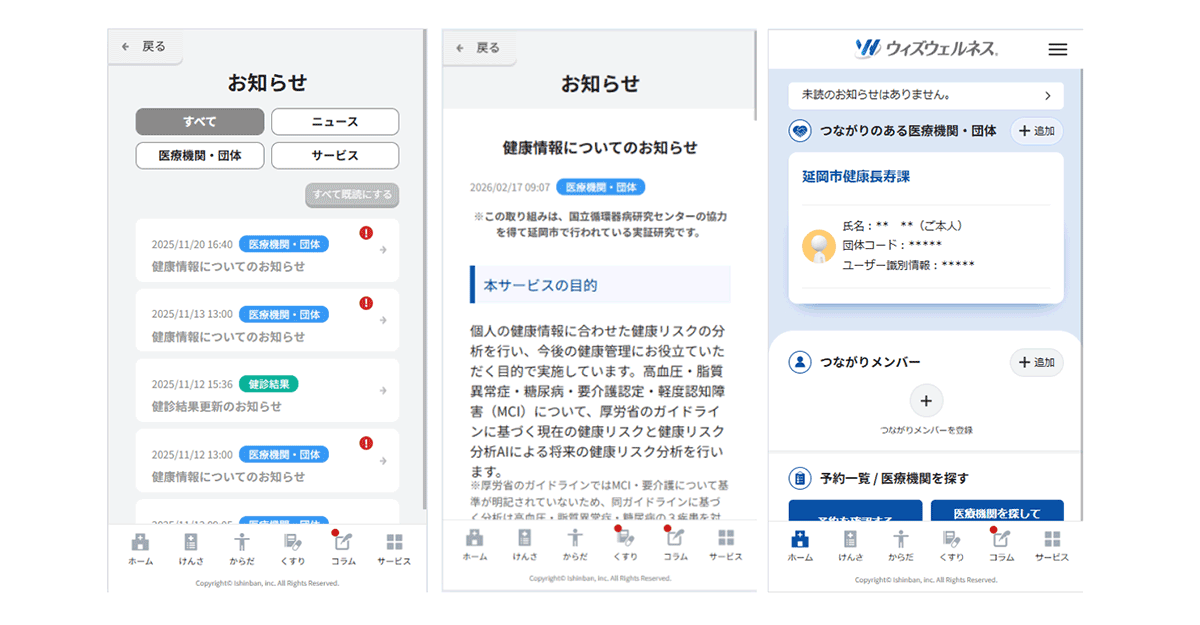Open the くすり icon in the middle screen's bottom bar
1200x625 pixels.
[625, 544]
